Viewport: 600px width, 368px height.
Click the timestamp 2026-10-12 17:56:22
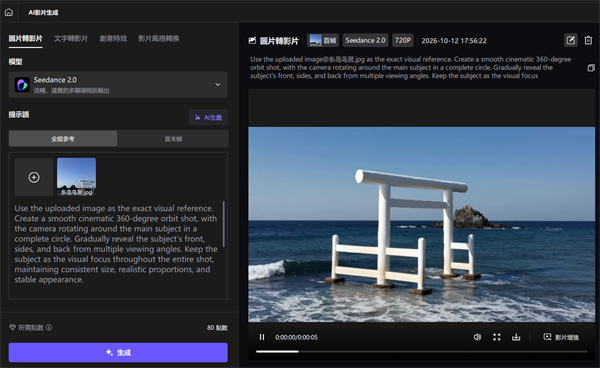[x=454, y=41]
